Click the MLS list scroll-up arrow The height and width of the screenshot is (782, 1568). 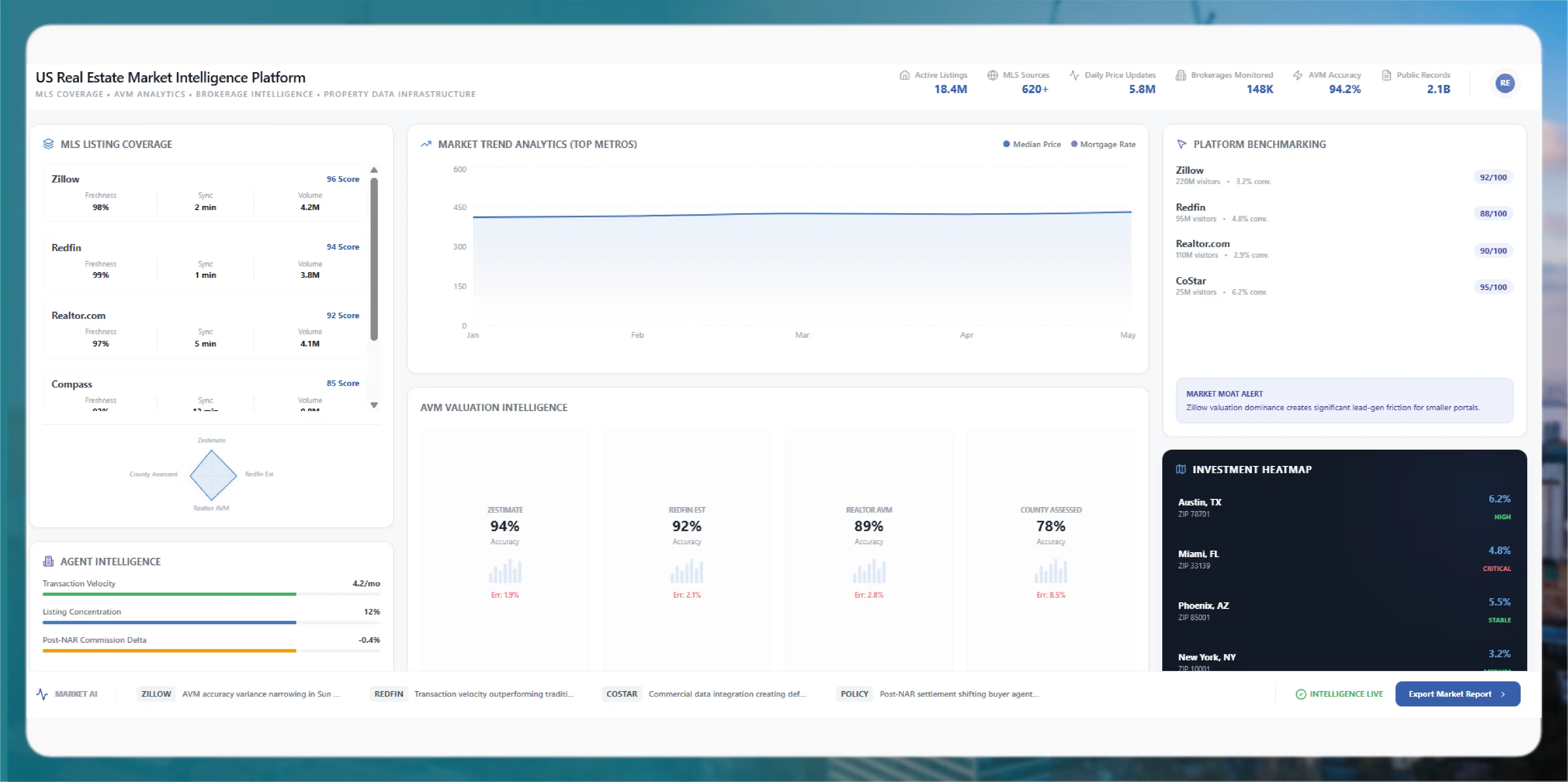coord(374,170)
